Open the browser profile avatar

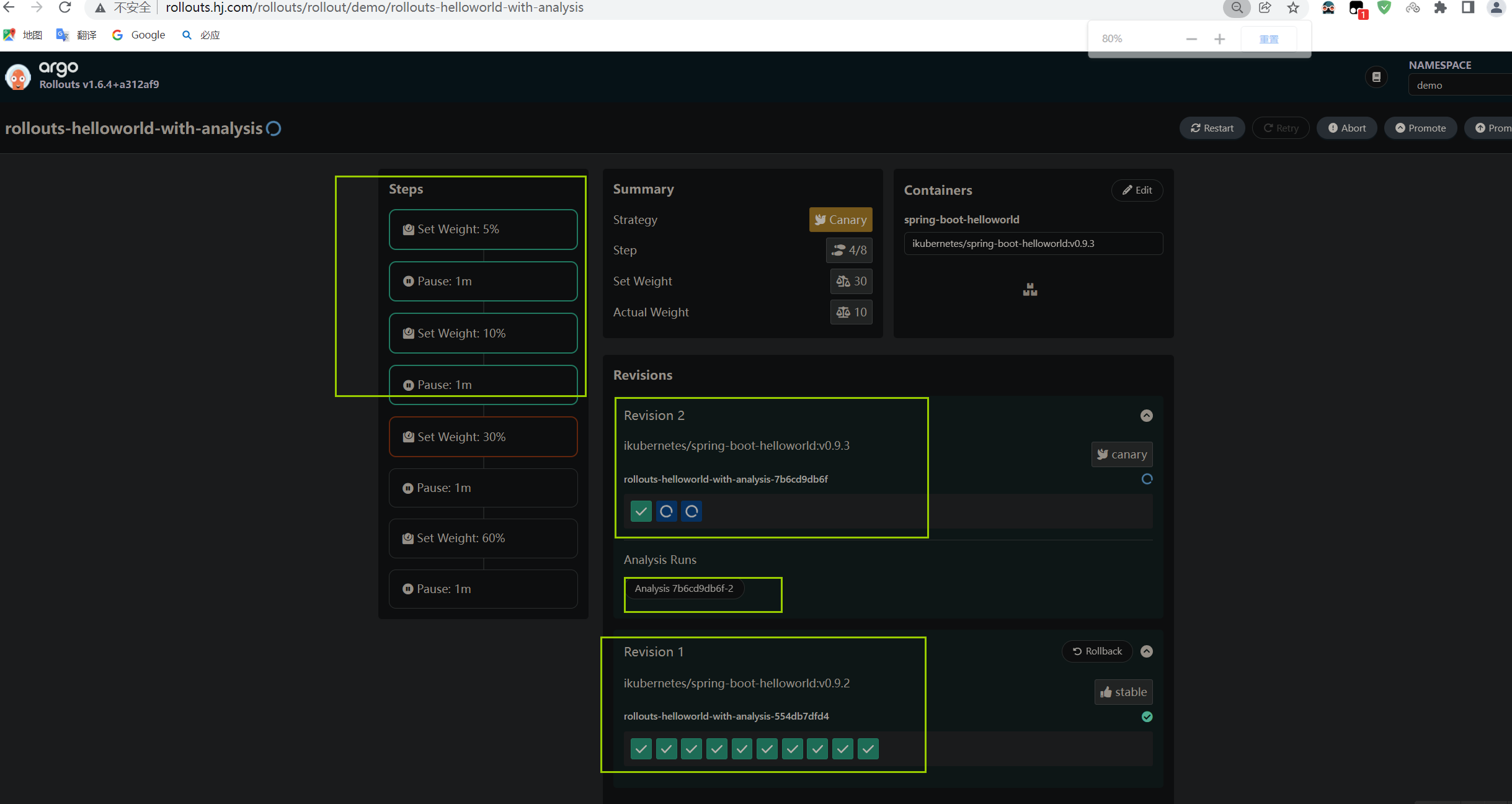point(1496,7)
